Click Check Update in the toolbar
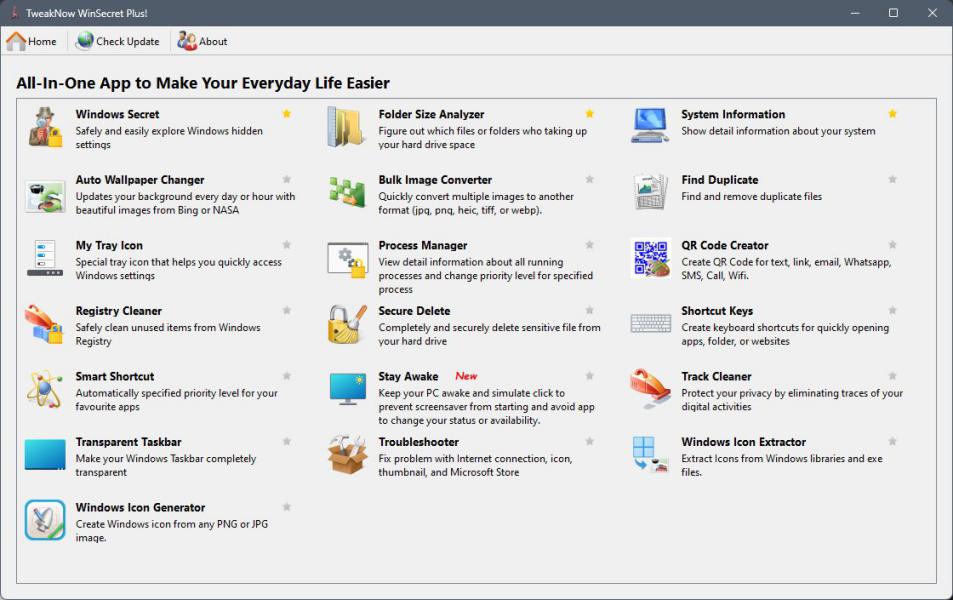953x600 pixels. [118, 41]
